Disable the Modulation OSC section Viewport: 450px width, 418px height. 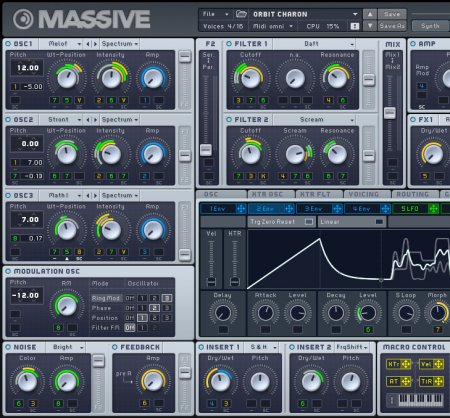8,271
